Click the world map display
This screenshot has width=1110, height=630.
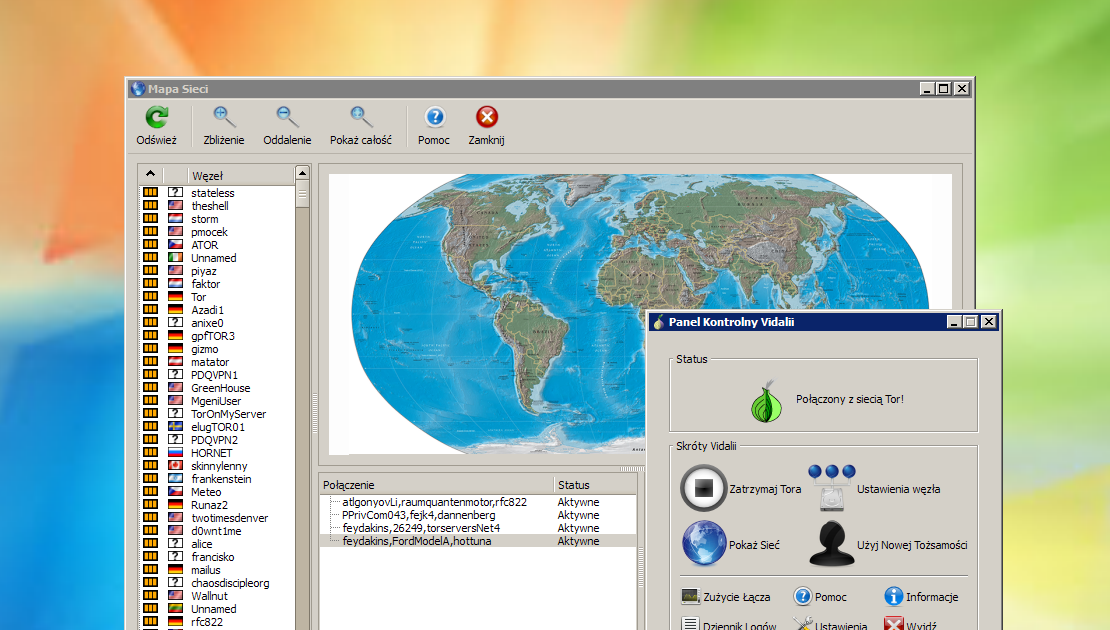pos(640,314)
